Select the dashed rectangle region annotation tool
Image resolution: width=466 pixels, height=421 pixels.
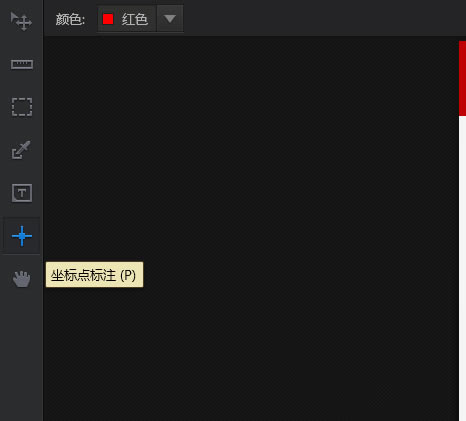[x=22, y=107]
